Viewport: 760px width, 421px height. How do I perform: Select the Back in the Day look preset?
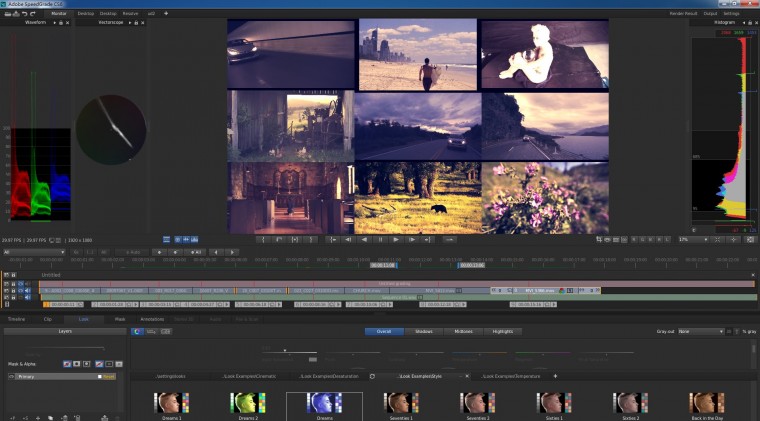click(706, 404)
